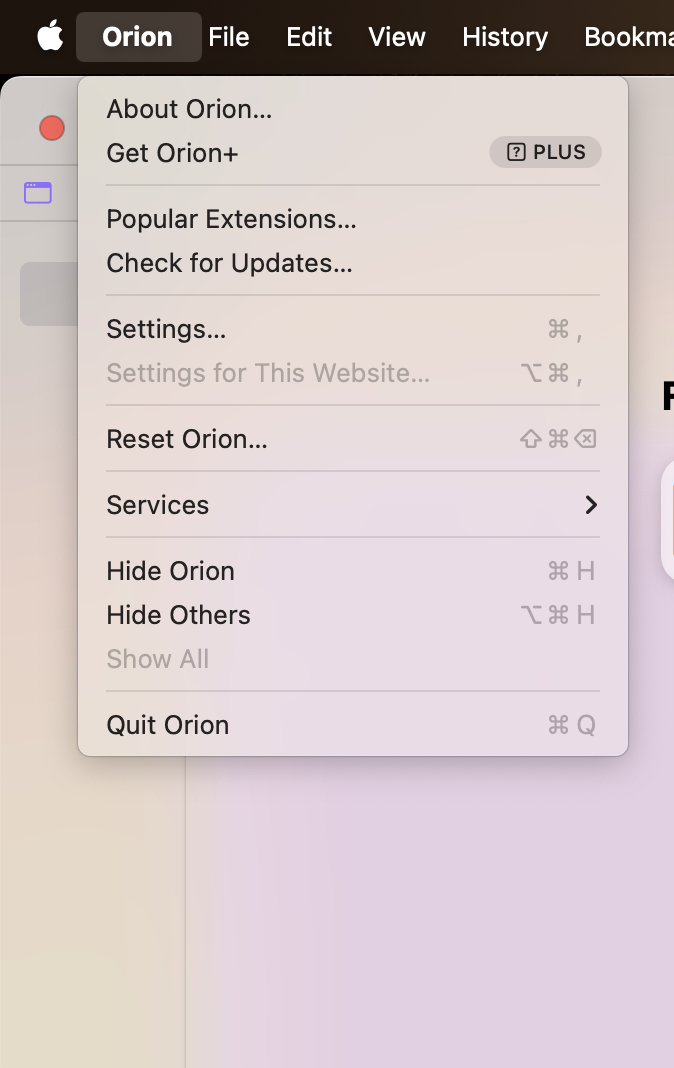674x1068 pixels.
Task: Close the open Orion app menu
Action: point(138,37)
